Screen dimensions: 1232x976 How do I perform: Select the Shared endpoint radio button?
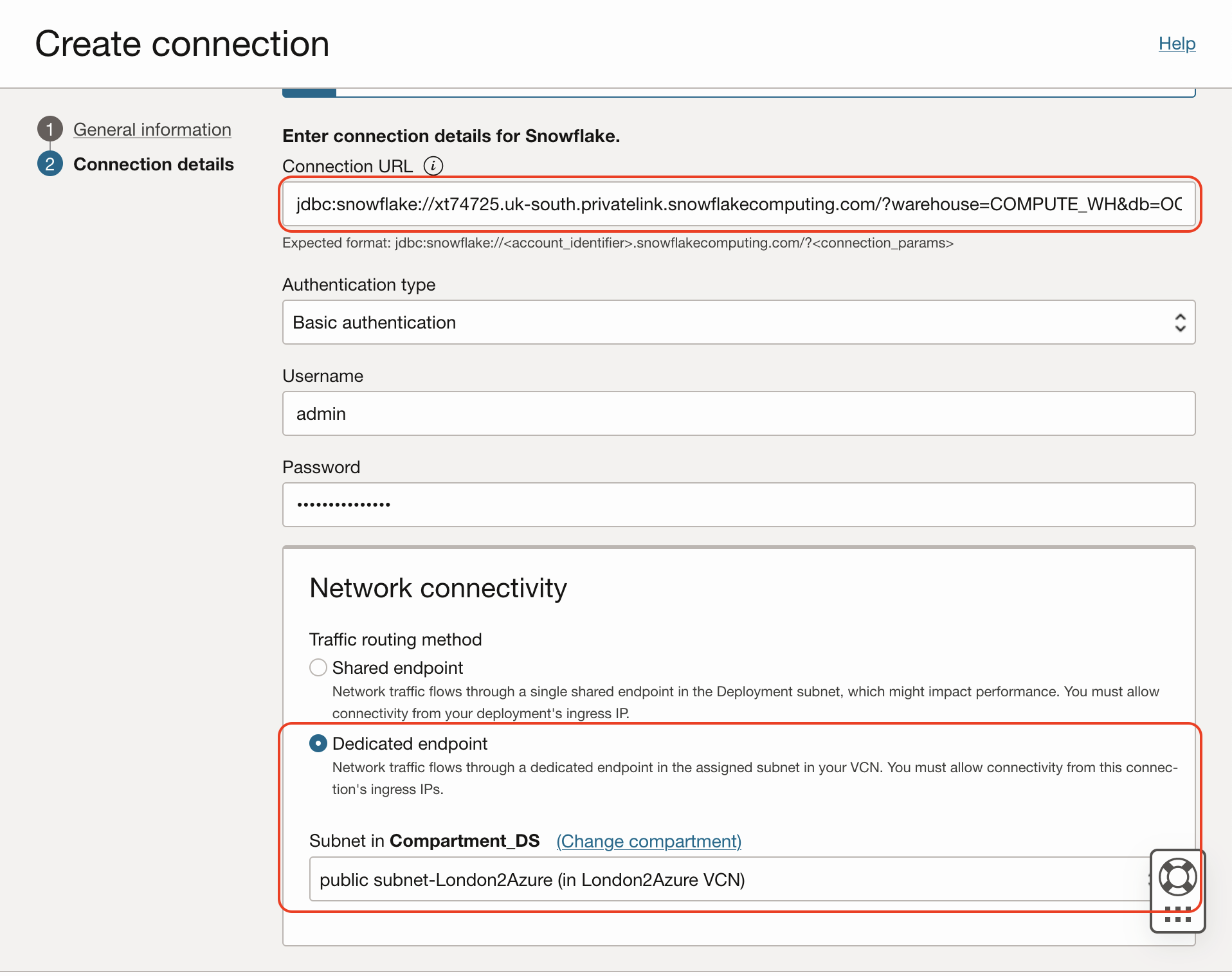(x=318, y=667)
